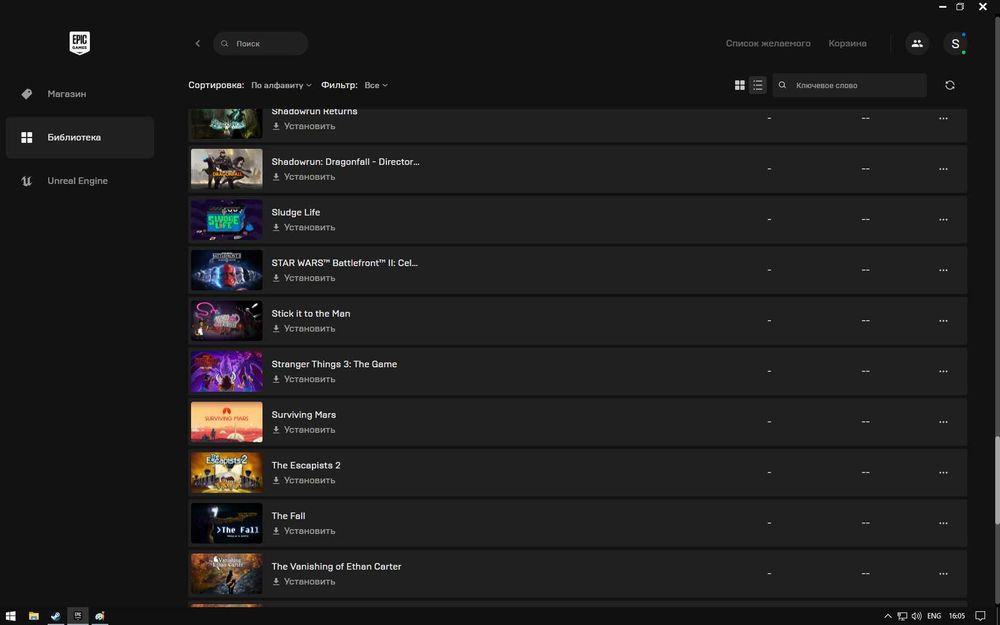Open more options for The Fall
The image size is (1000, 625).
tap(943, 523)
